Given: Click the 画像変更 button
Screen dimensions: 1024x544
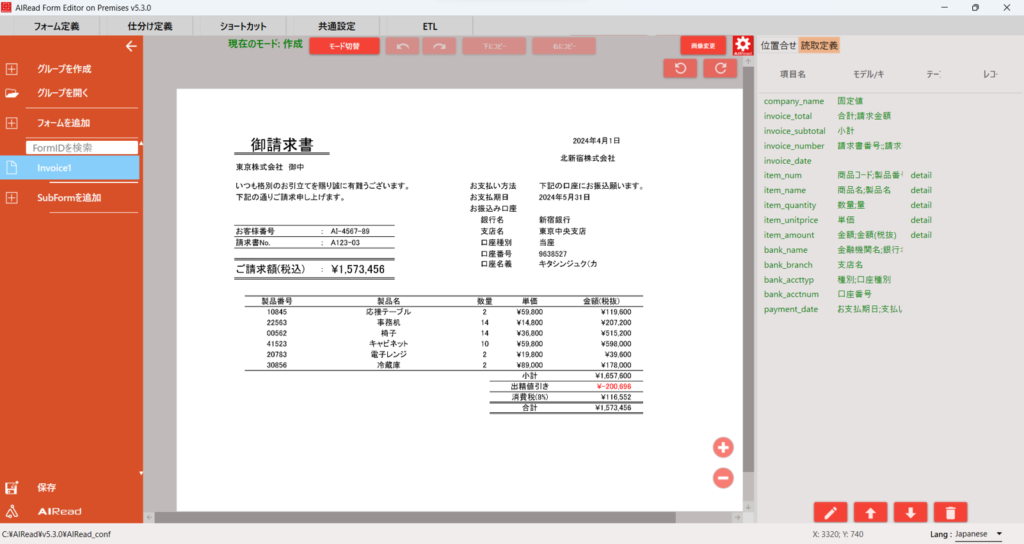Looking at the screenshot, I should point(703,46).
